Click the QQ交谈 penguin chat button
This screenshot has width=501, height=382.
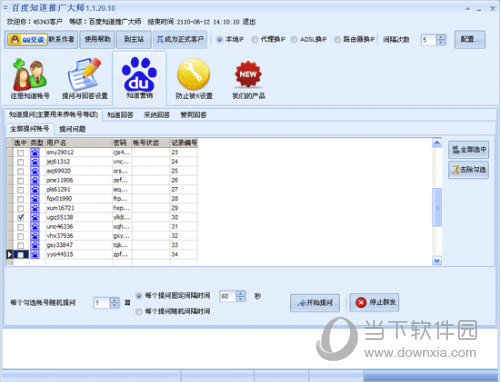[27, 40]
